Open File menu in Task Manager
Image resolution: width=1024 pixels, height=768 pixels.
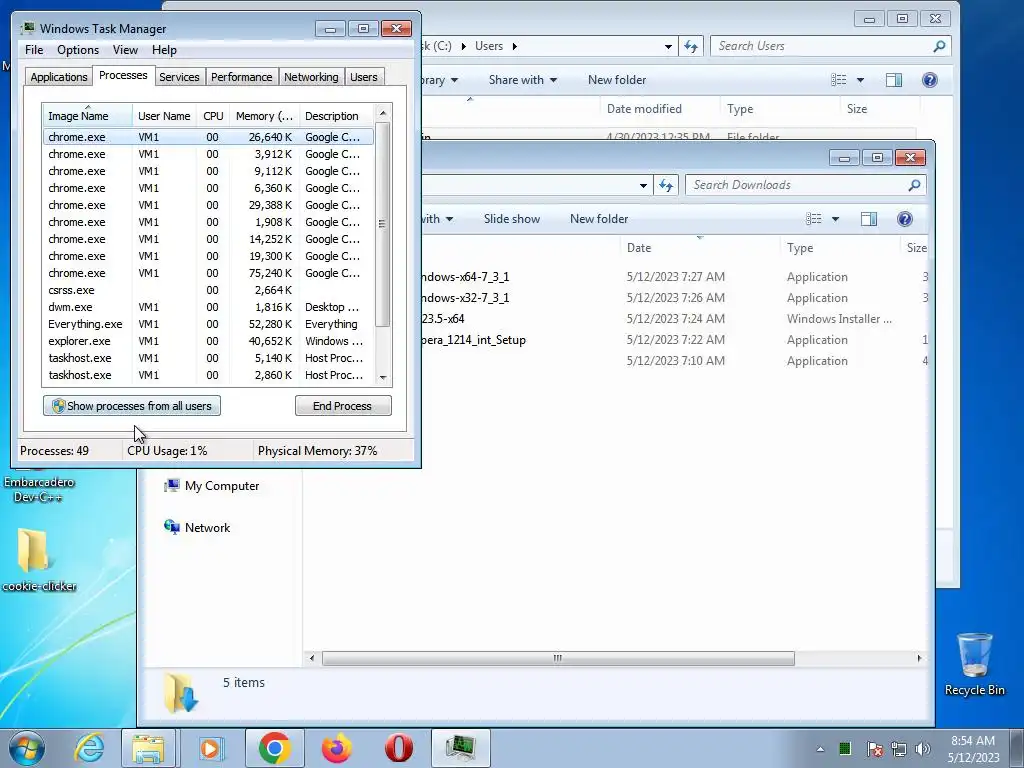34,50
